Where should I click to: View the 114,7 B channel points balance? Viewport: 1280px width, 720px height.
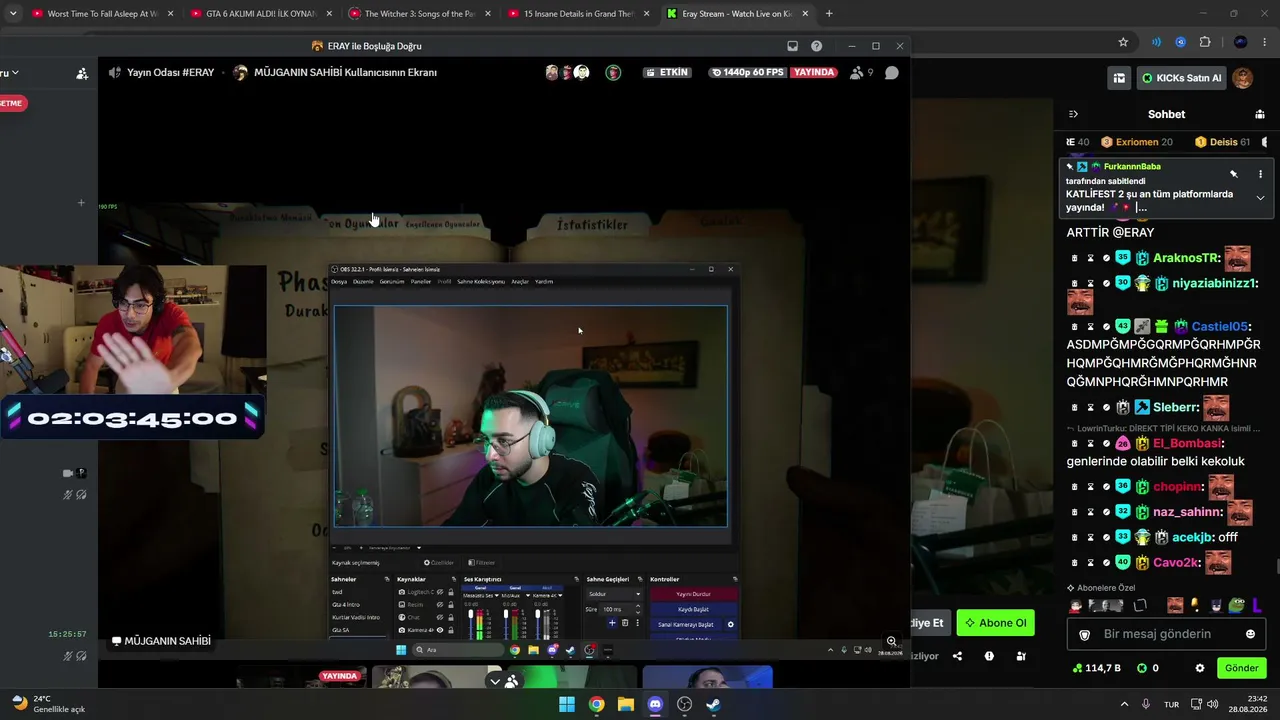point(1096,668)
